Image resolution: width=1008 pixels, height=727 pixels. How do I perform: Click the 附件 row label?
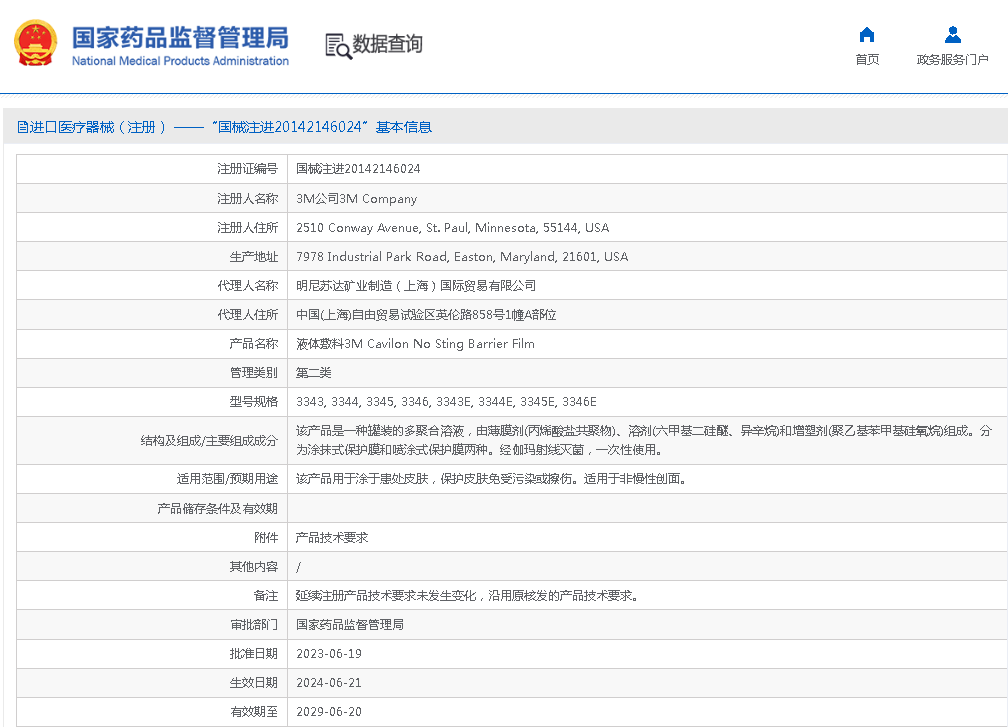tap(266, 537)
